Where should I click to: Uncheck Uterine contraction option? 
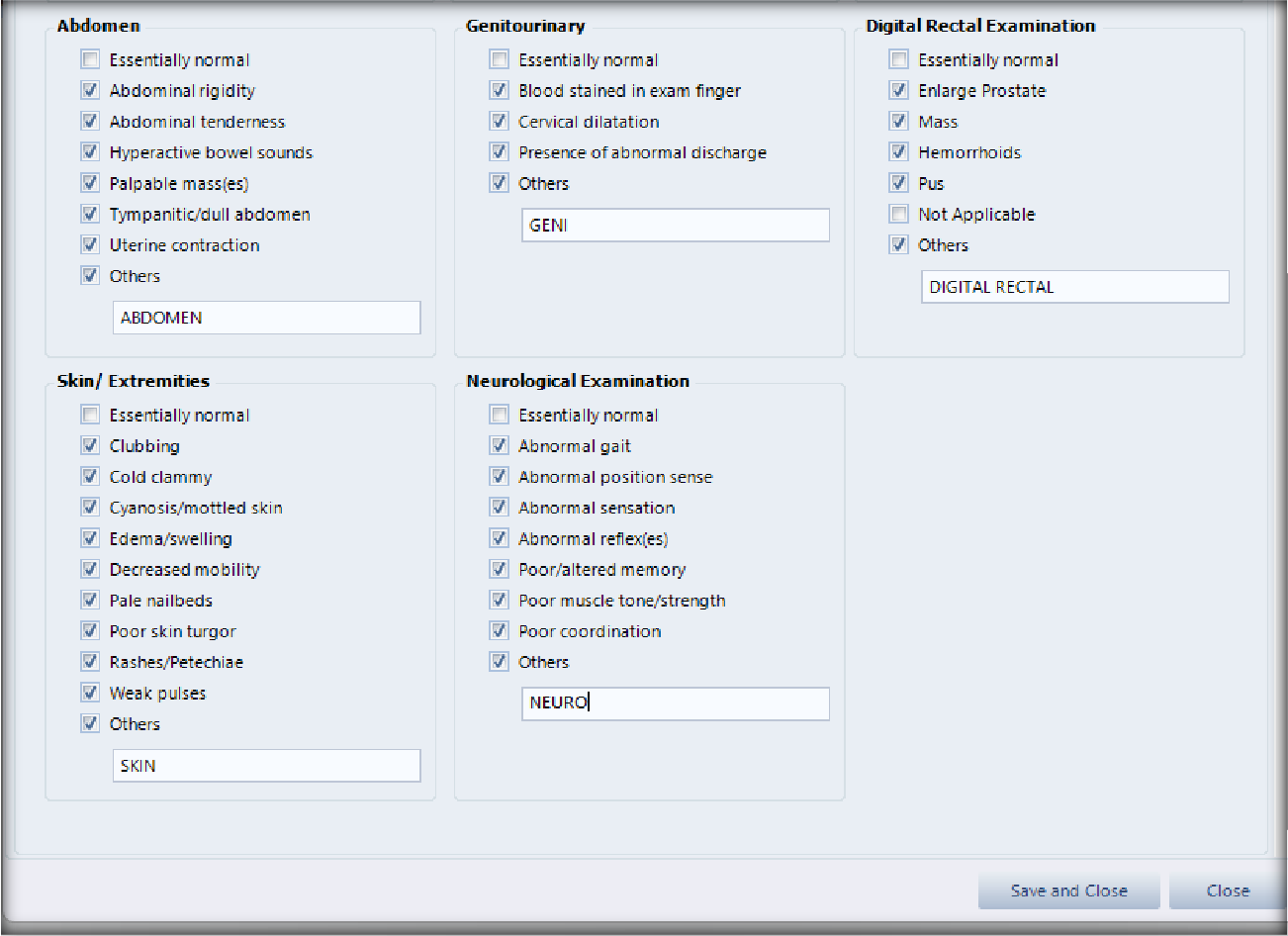tap(91, 245)
